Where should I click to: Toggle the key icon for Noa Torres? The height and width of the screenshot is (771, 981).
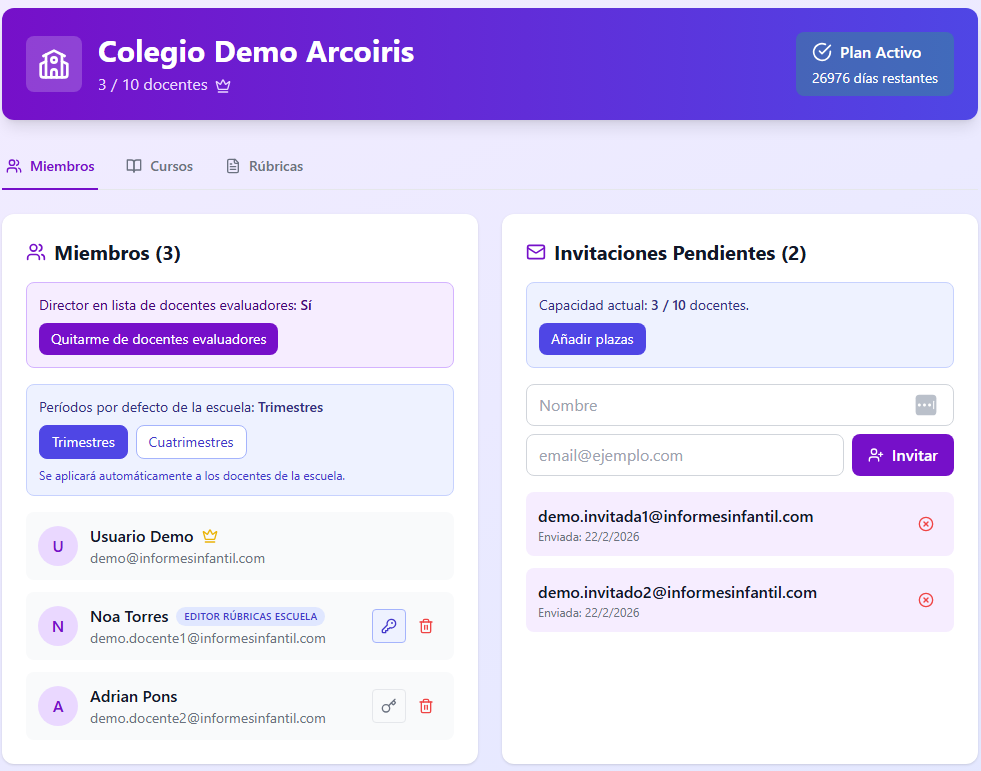point(389,626)
